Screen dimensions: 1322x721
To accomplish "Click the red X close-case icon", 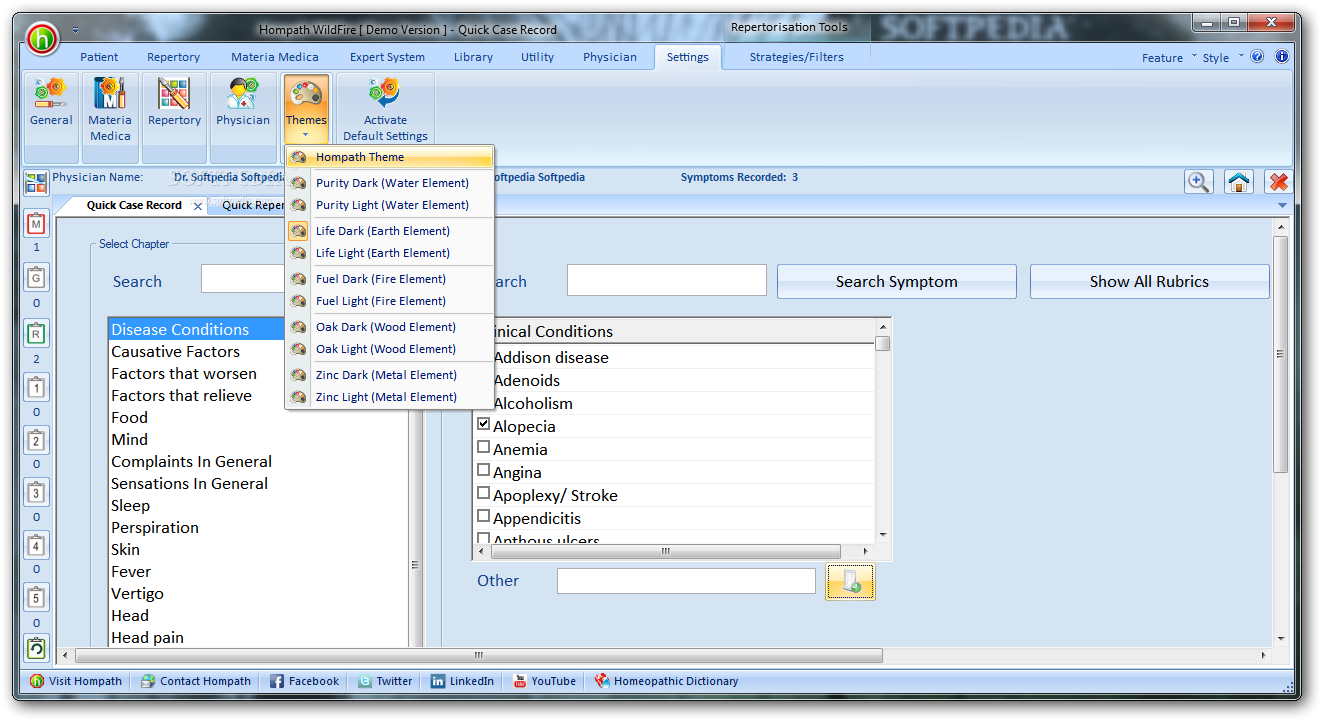I will pos(1278,182).
